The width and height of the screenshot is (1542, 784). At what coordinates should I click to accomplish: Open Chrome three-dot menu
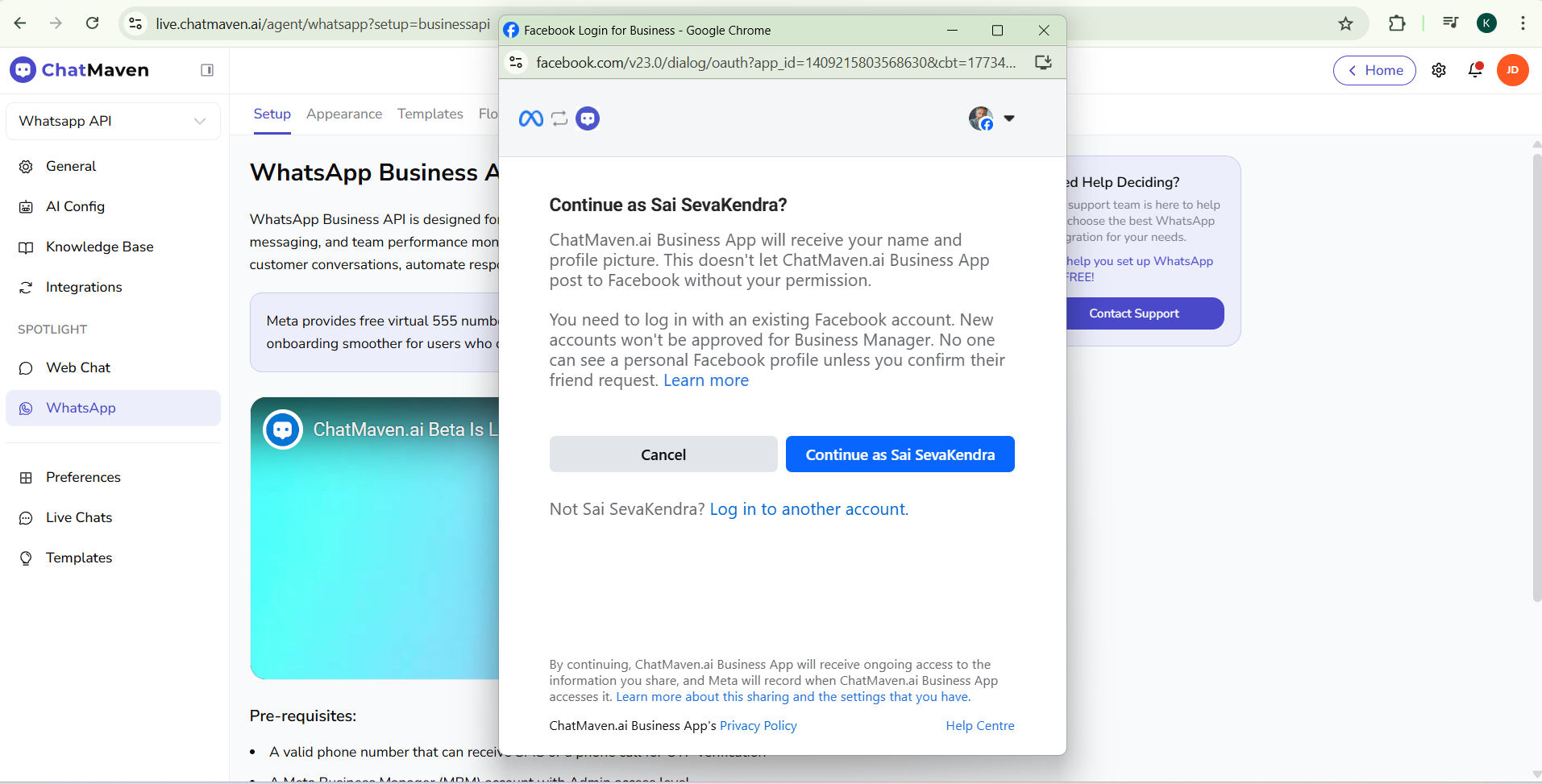coord(1522,23)
